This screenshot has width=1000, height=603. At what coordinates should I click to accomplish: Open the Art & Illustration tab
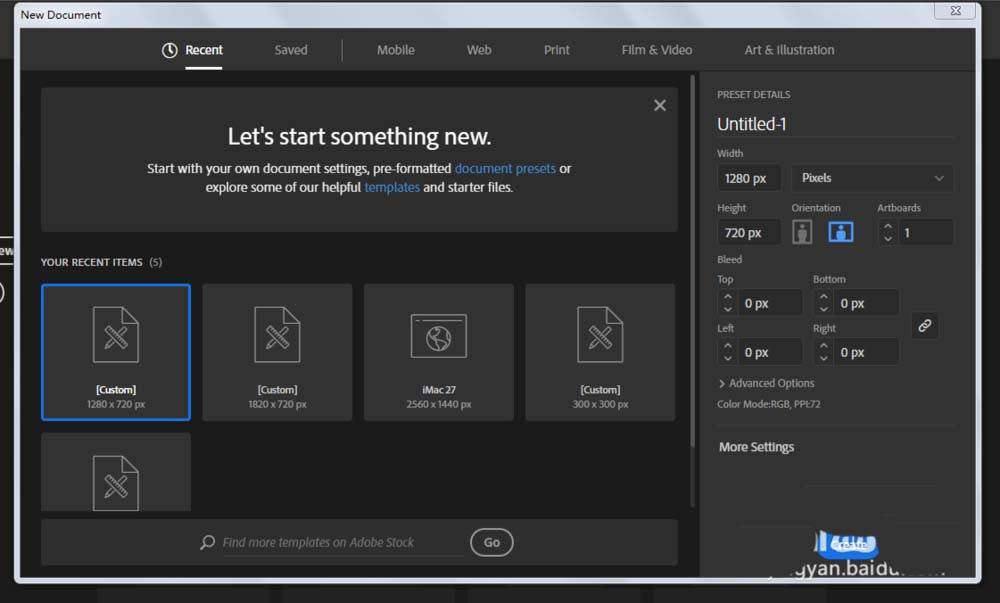789,50
